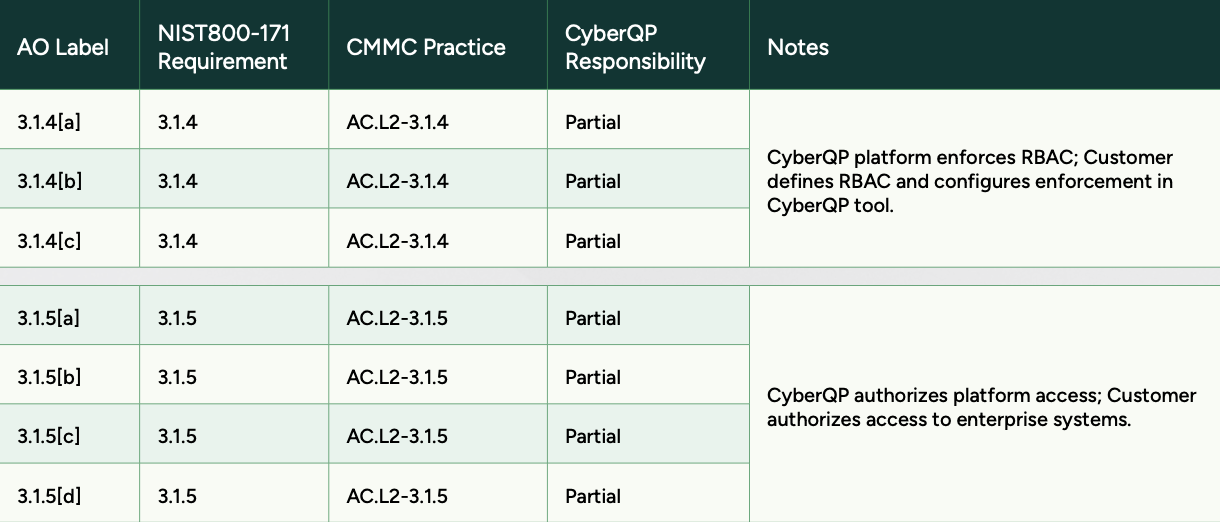The width and height of the screenshot is (1220, 522).
Task: Select the 3.1.4[b] AO label cell
Action: 49,181
